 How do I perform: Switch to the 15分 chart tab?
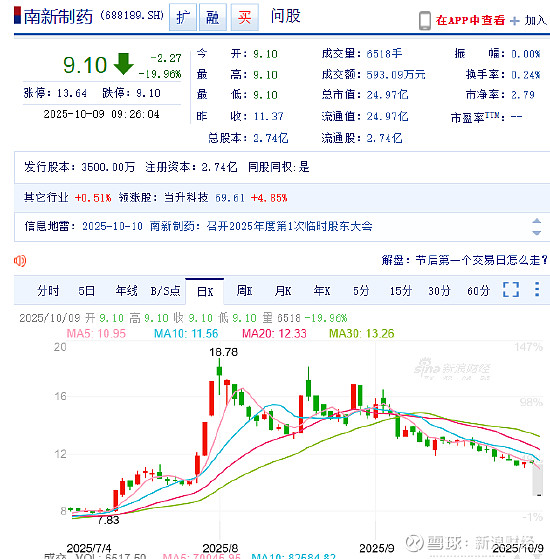click(401, 291)
